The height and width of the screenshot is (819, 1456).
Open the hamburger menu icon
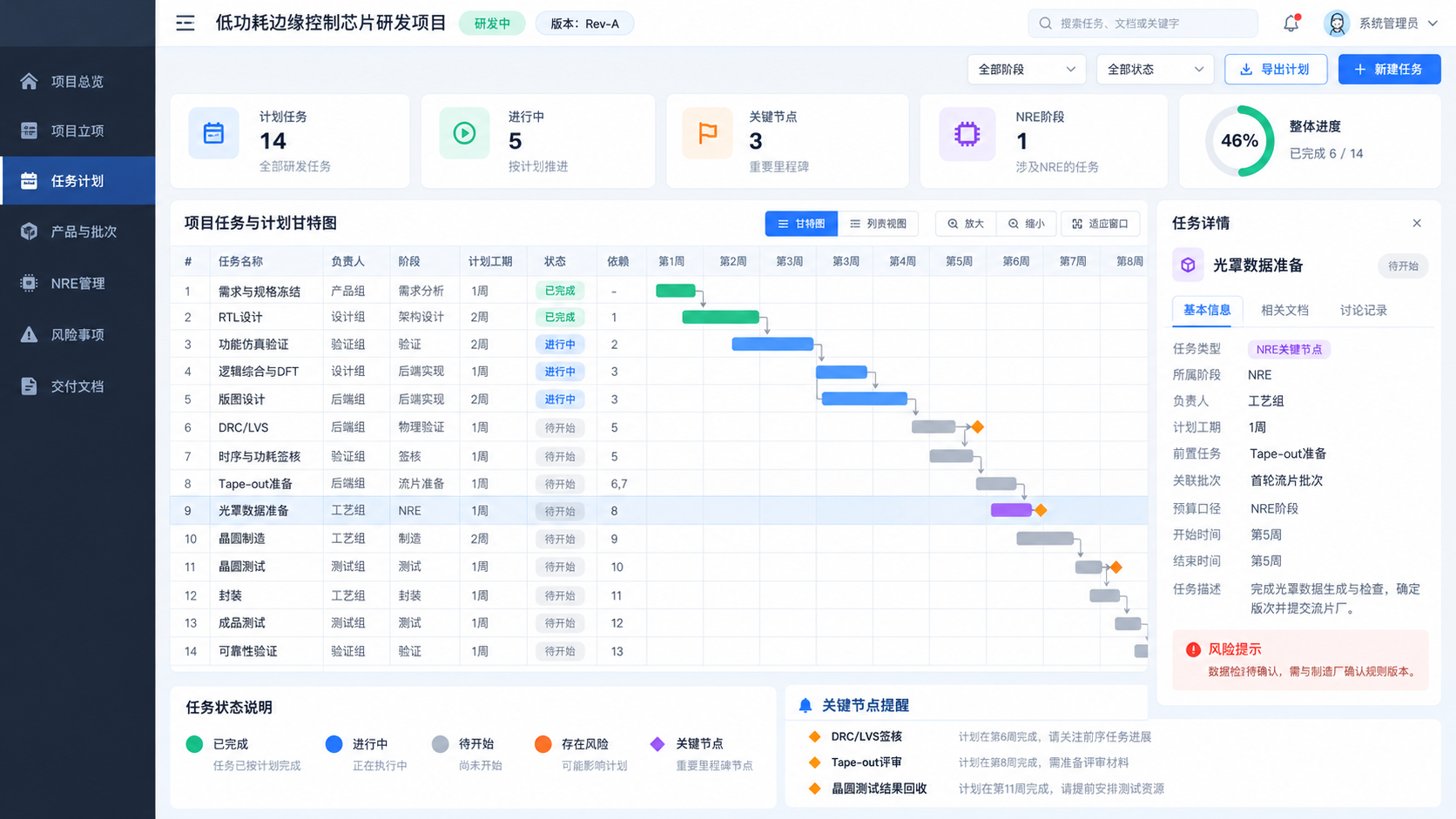click(185, 23)
